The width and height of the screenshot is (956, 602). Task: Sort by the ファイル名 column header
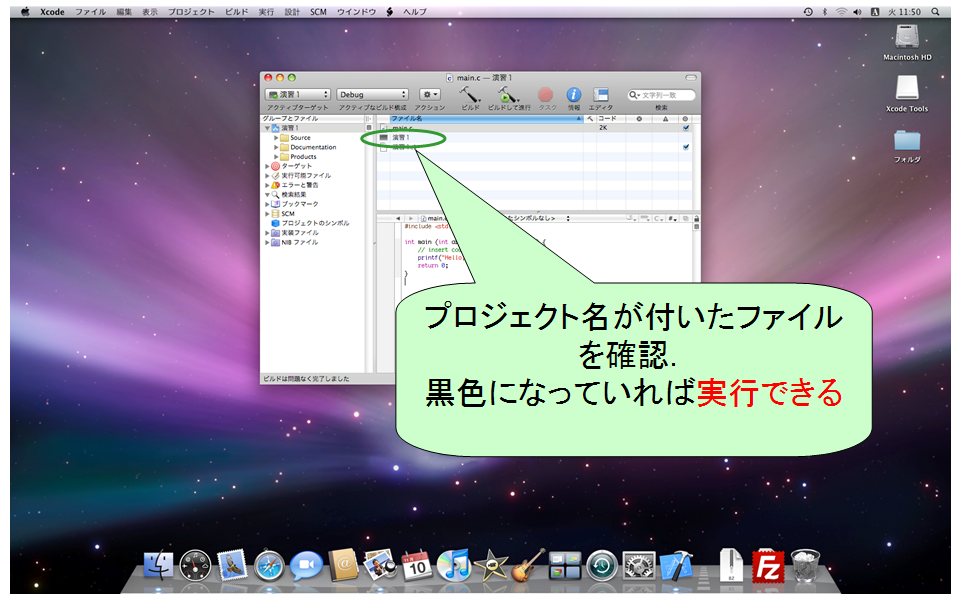486,118
